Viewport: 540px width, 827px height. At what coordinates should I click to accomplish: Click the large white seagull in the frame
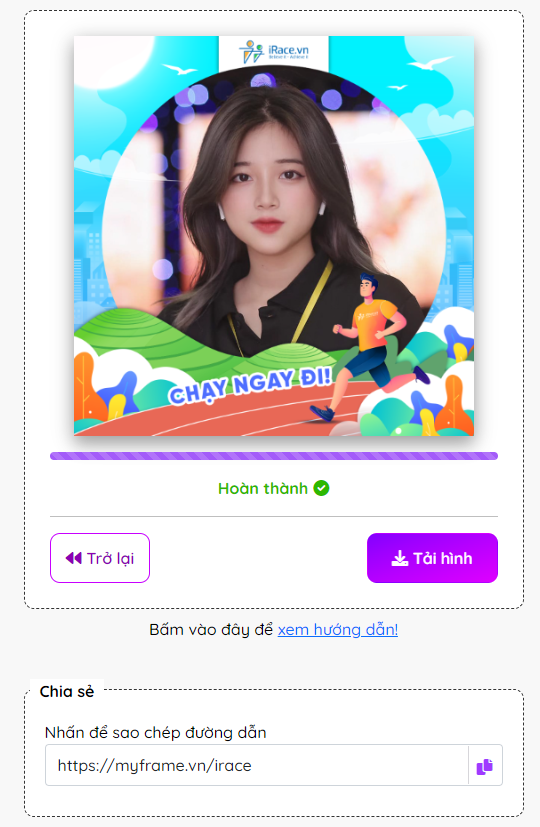tap(430, 63)
